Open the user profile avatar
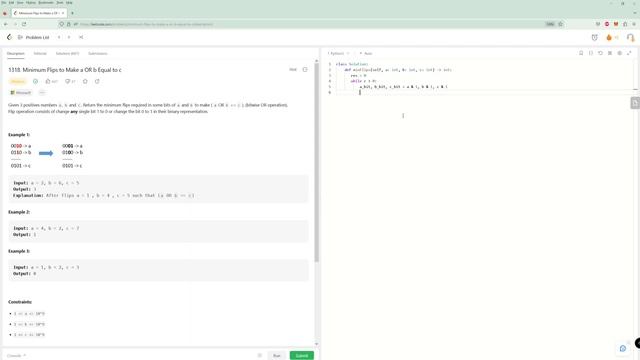Image resolution: width=640 pixels, height=360 pixels. [x=630, y=38]
